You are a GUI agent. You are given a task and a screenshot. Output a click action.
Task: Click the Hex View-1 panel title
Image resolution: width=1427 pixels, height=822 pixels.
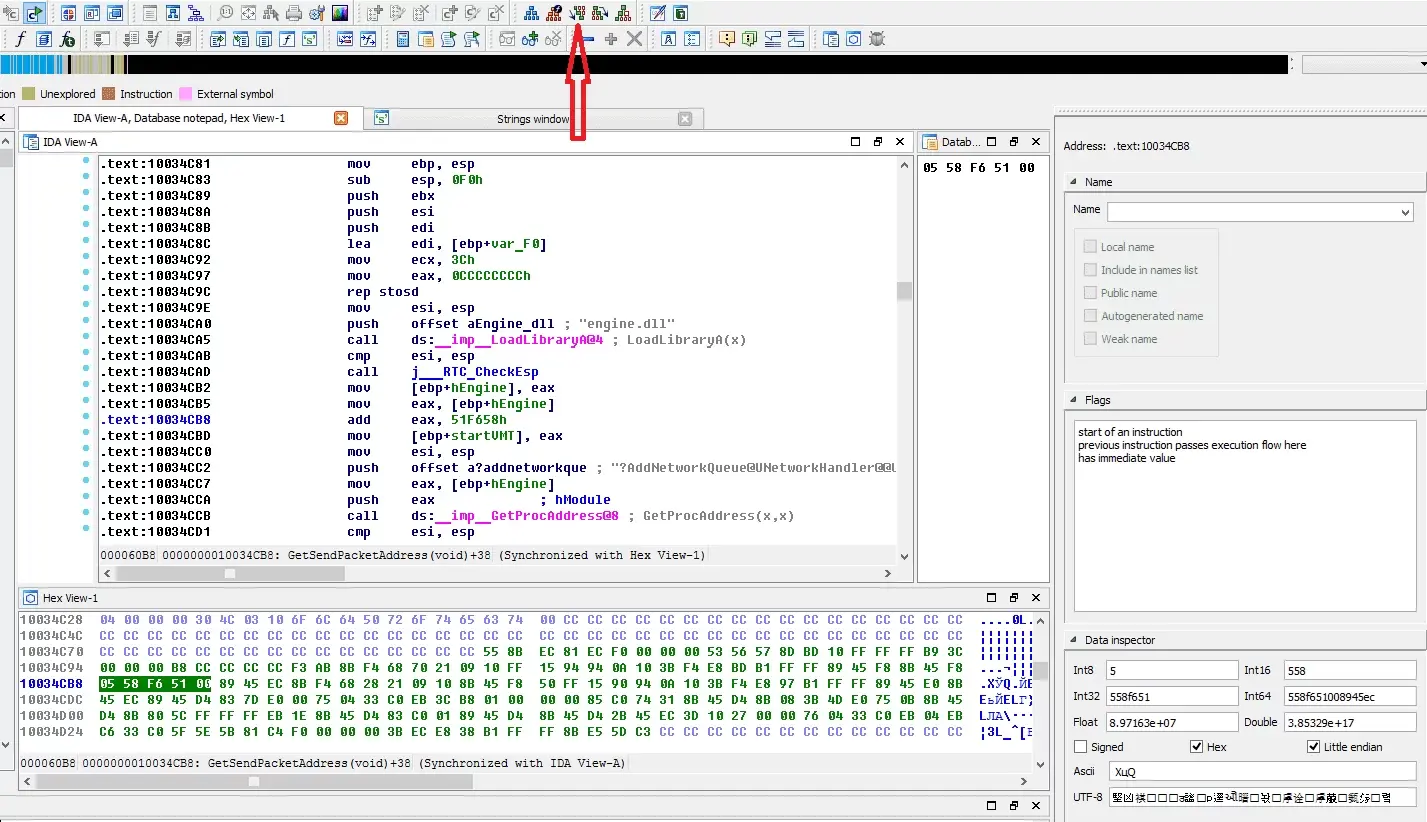click(x=70, y=598)
